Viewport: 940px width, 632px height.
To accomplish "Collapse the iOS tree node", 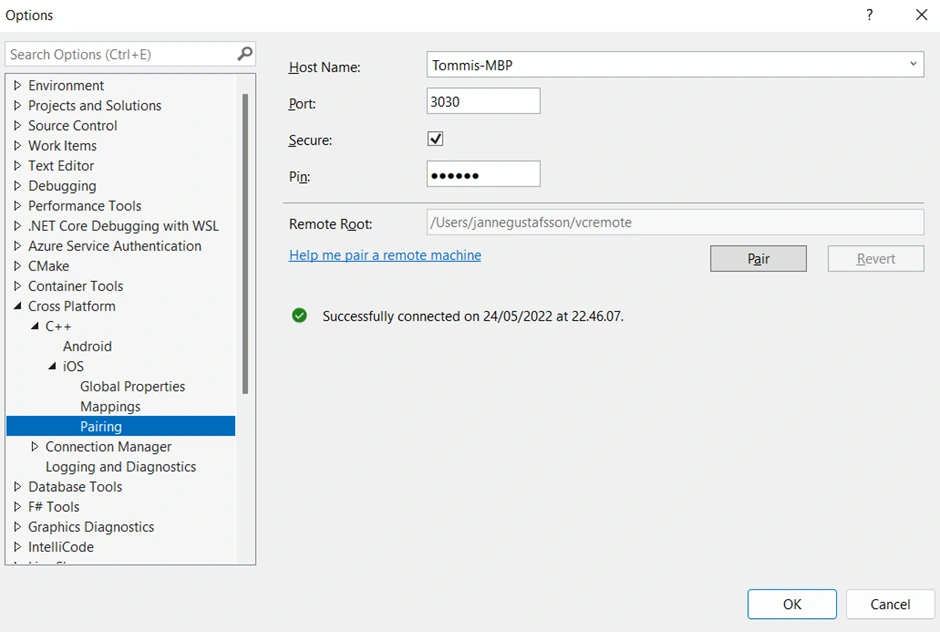I will 52,366.
